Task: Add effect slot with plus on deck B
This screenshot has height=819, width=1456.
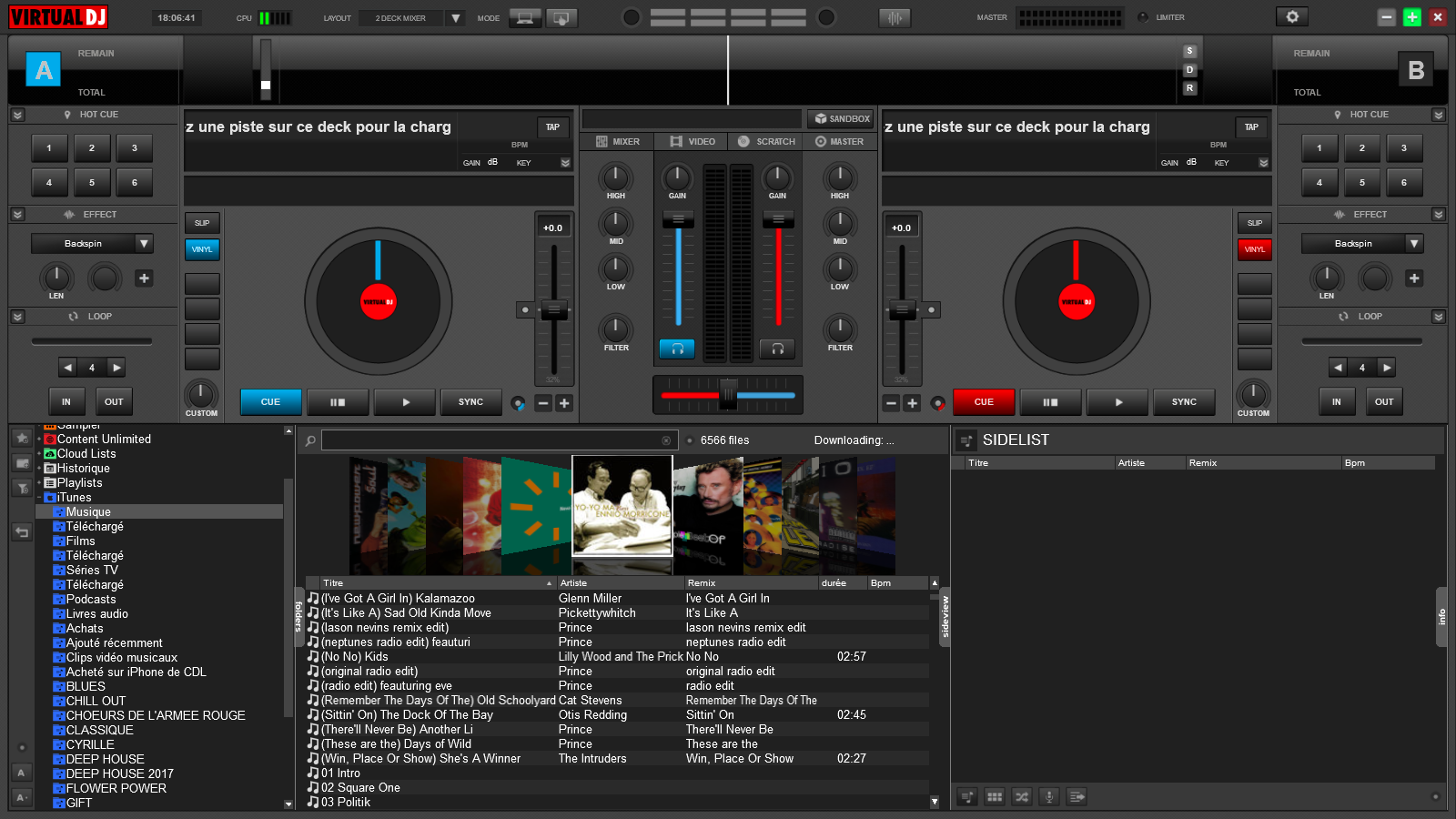Action: click(x=1413, y=278)
